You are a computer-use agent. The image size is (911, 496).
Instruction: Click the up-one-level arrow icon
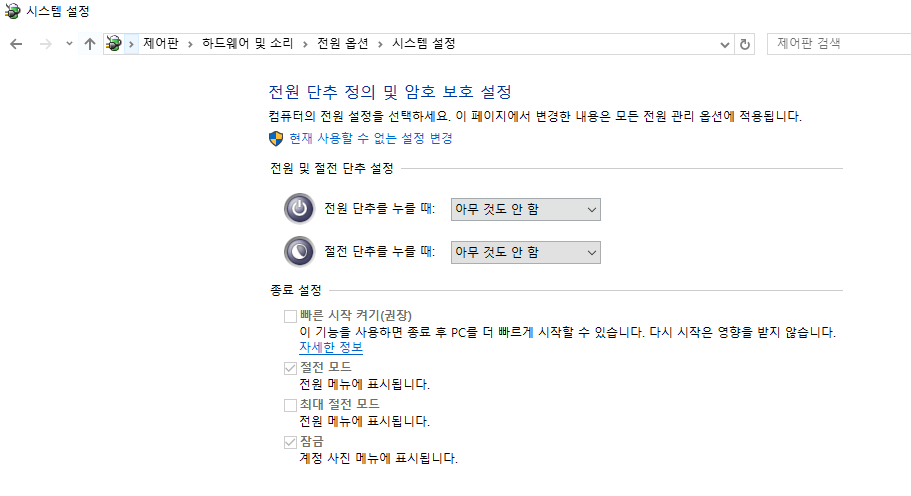[90, 44]
